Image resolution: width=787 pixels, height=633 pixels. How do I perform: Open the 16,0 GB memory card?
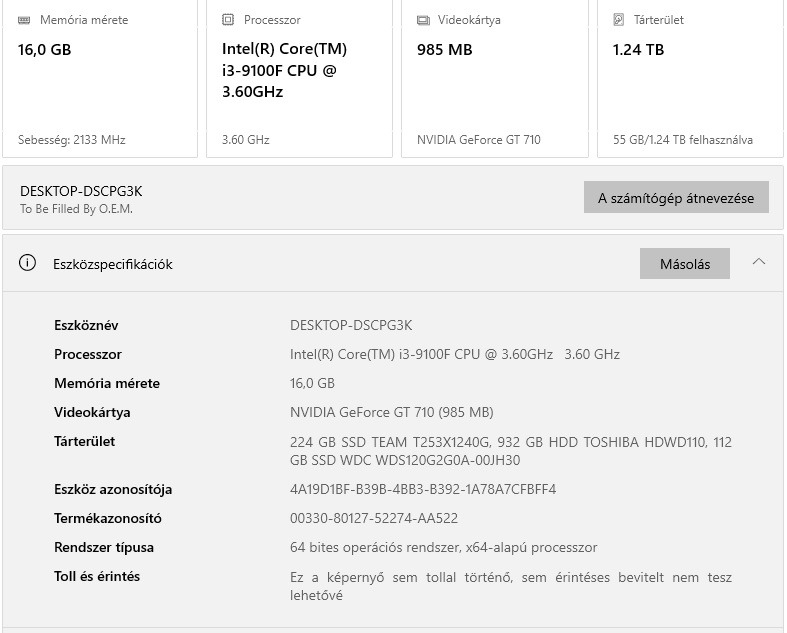tap(99, 80)
